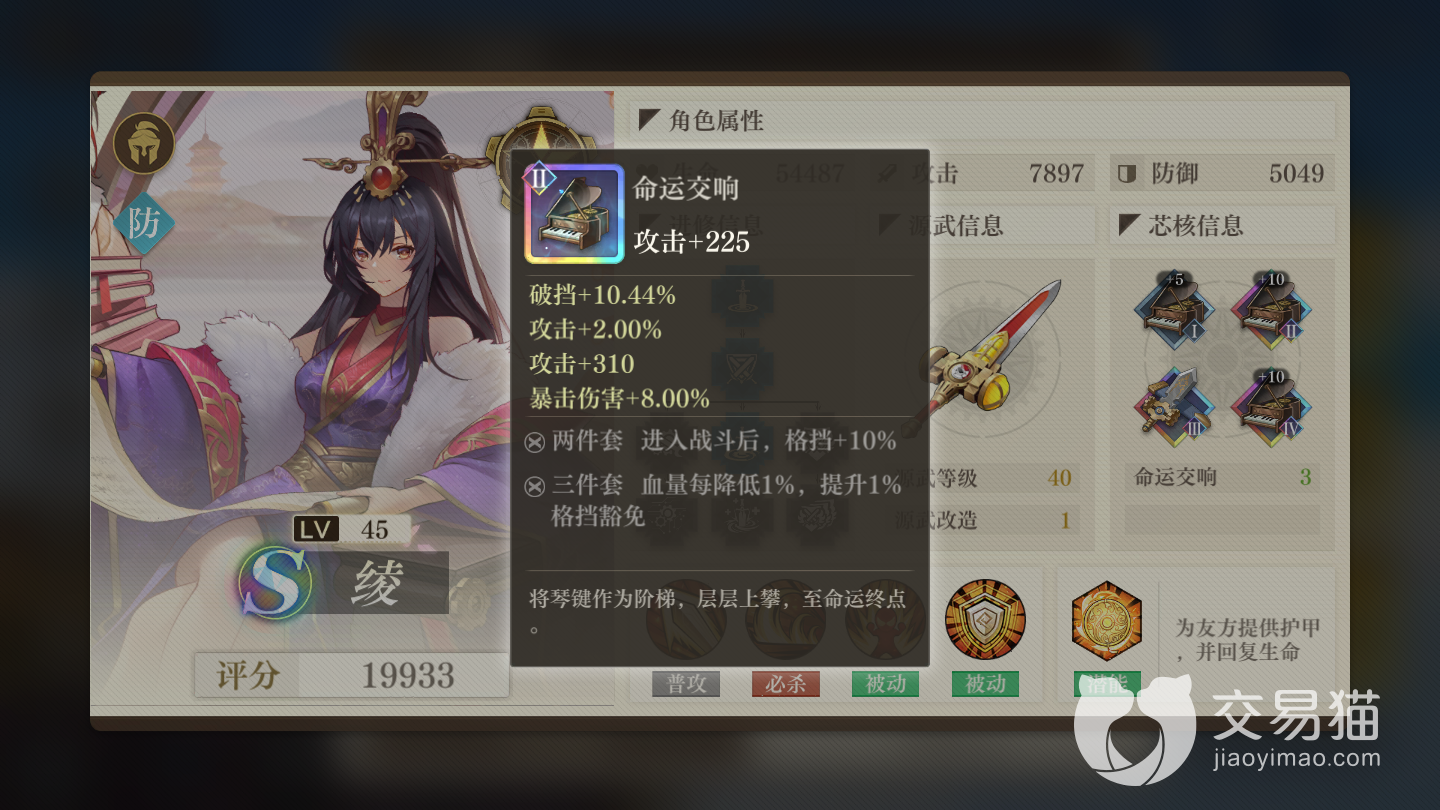Select the +10 piano core in slot IV
The image size is (1440, 810).
pos(1266,402)
